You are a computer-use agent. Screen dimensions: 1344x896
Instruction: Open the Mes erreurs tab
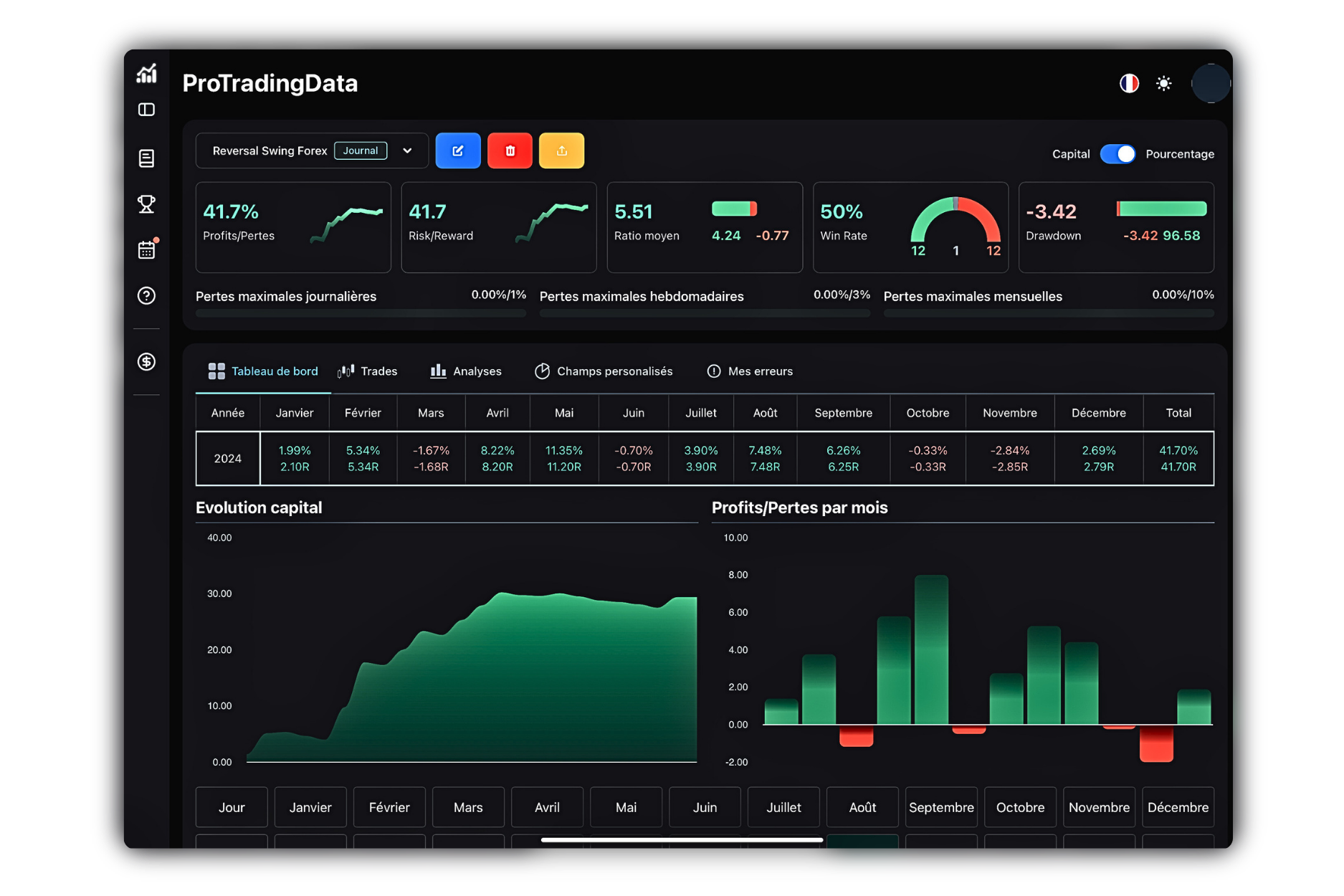[x=750, y=371]
